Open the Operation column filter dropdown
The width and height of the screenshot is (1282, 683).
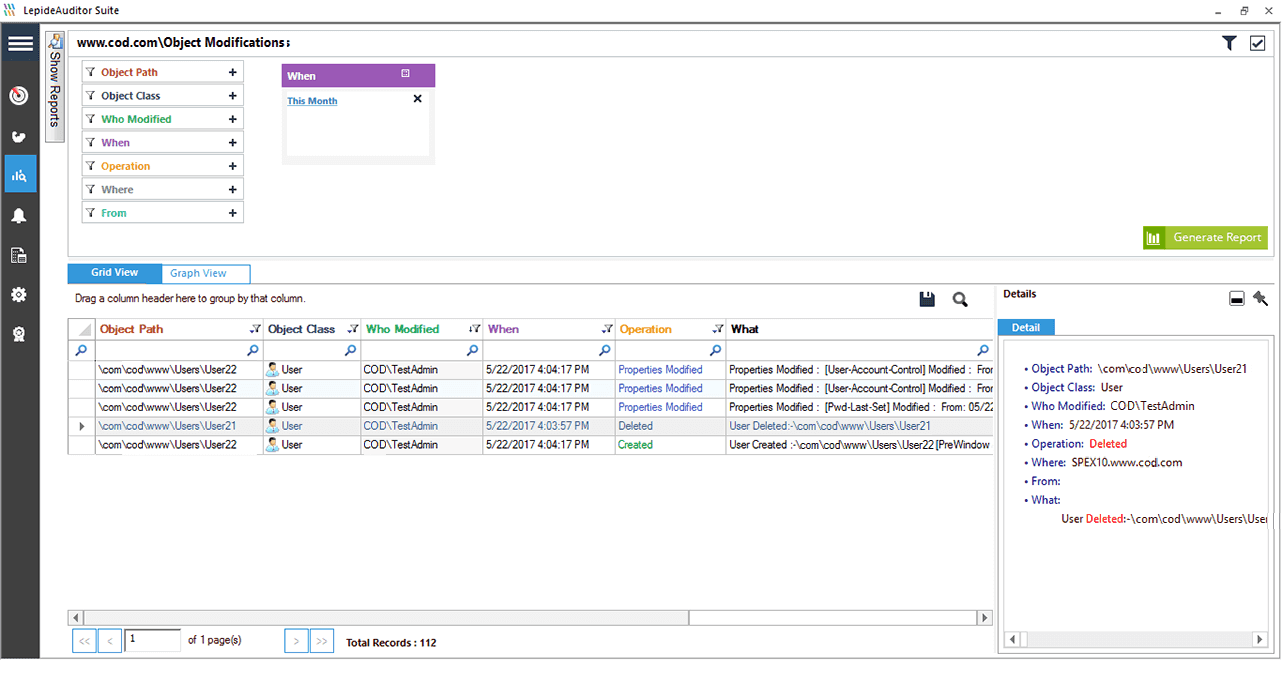[x=717, y=329]
